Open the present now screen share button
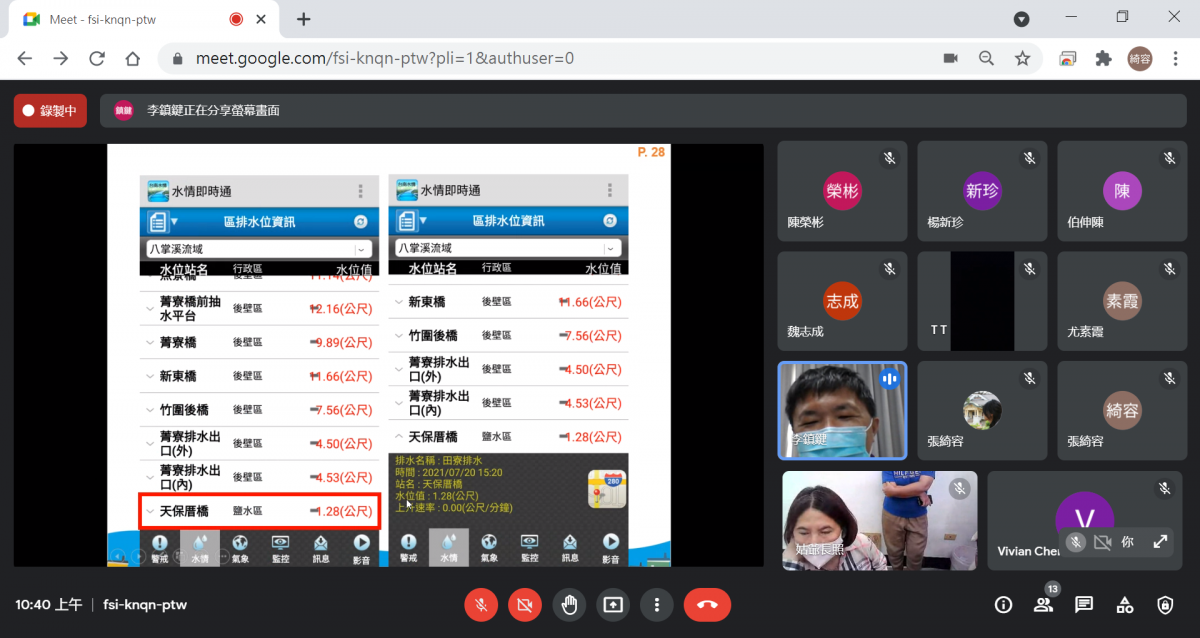1200x638 pixels. point(612,604)
